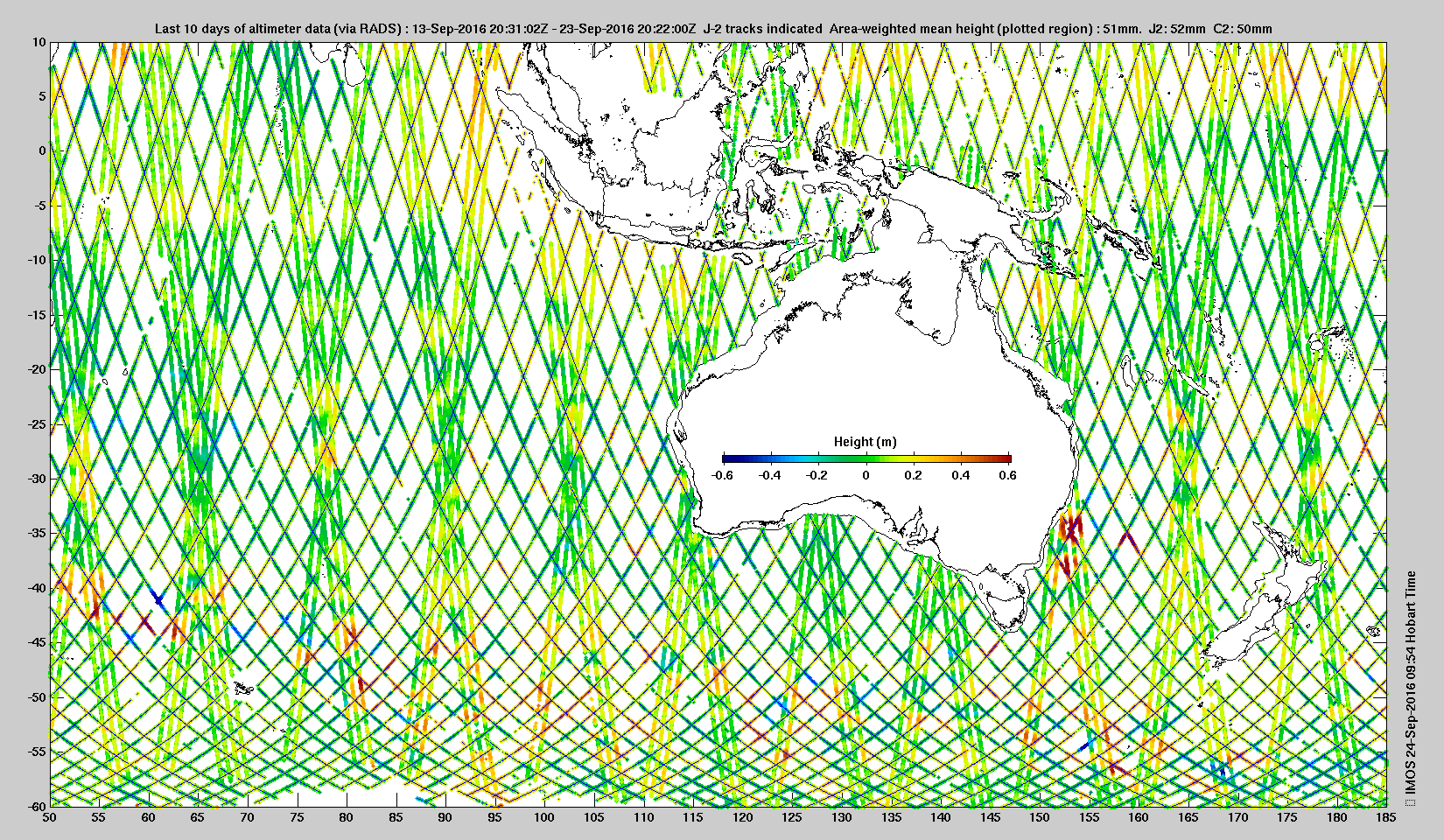Click the 'J2: 52mm' value in title
1444x840 pixels.
coord(1175,29)
